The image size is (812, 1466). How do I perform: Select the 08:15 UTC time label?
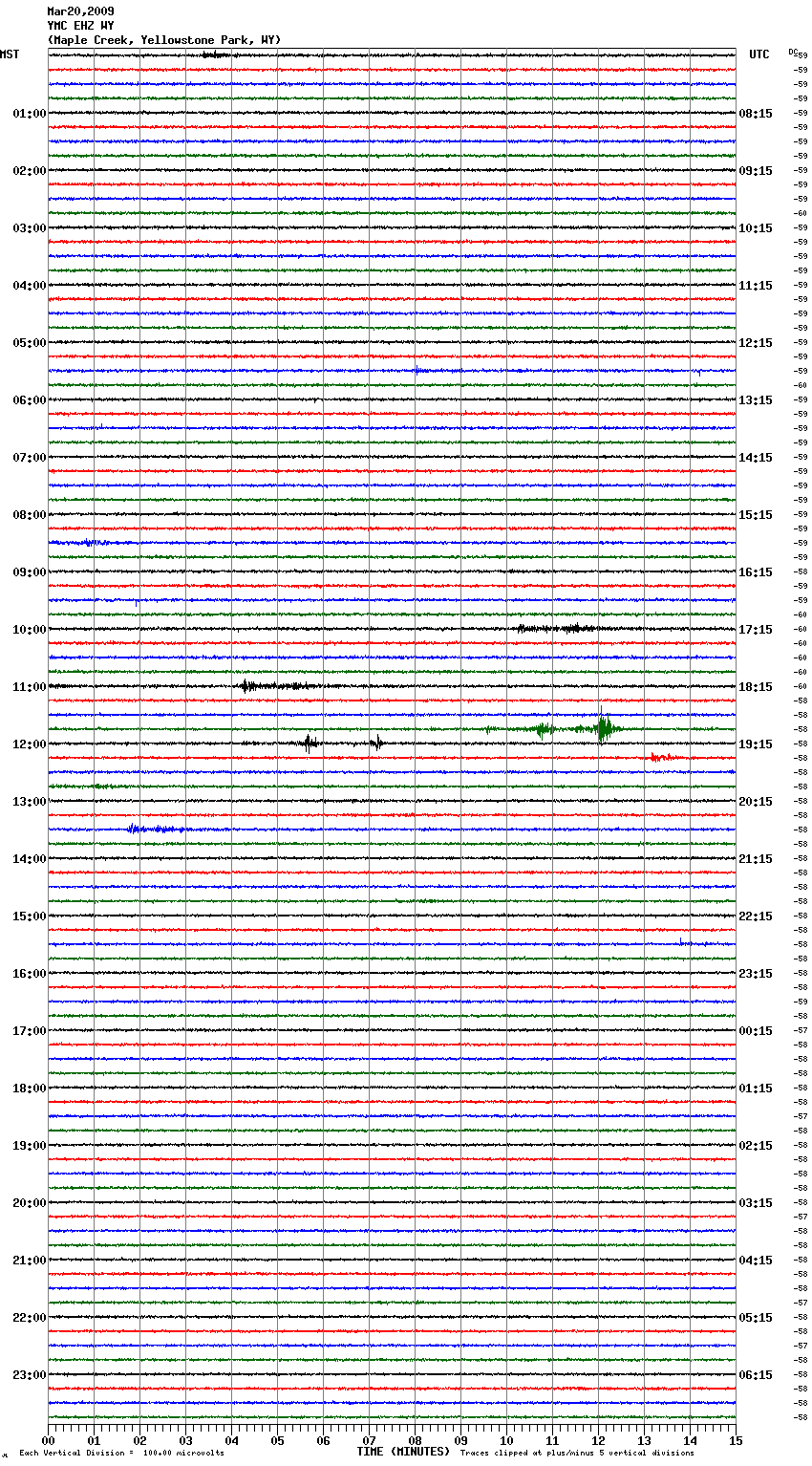(x=756, y=114)
